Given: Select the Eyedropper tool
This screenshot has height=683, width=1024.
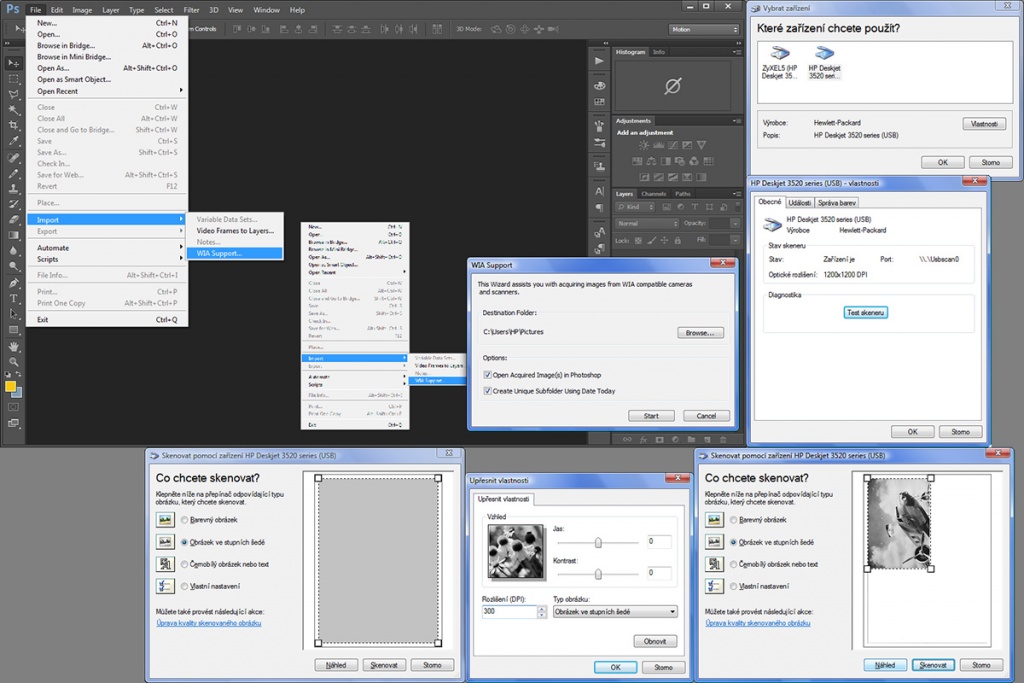Looking at the screenshot, I should point(13,141).
